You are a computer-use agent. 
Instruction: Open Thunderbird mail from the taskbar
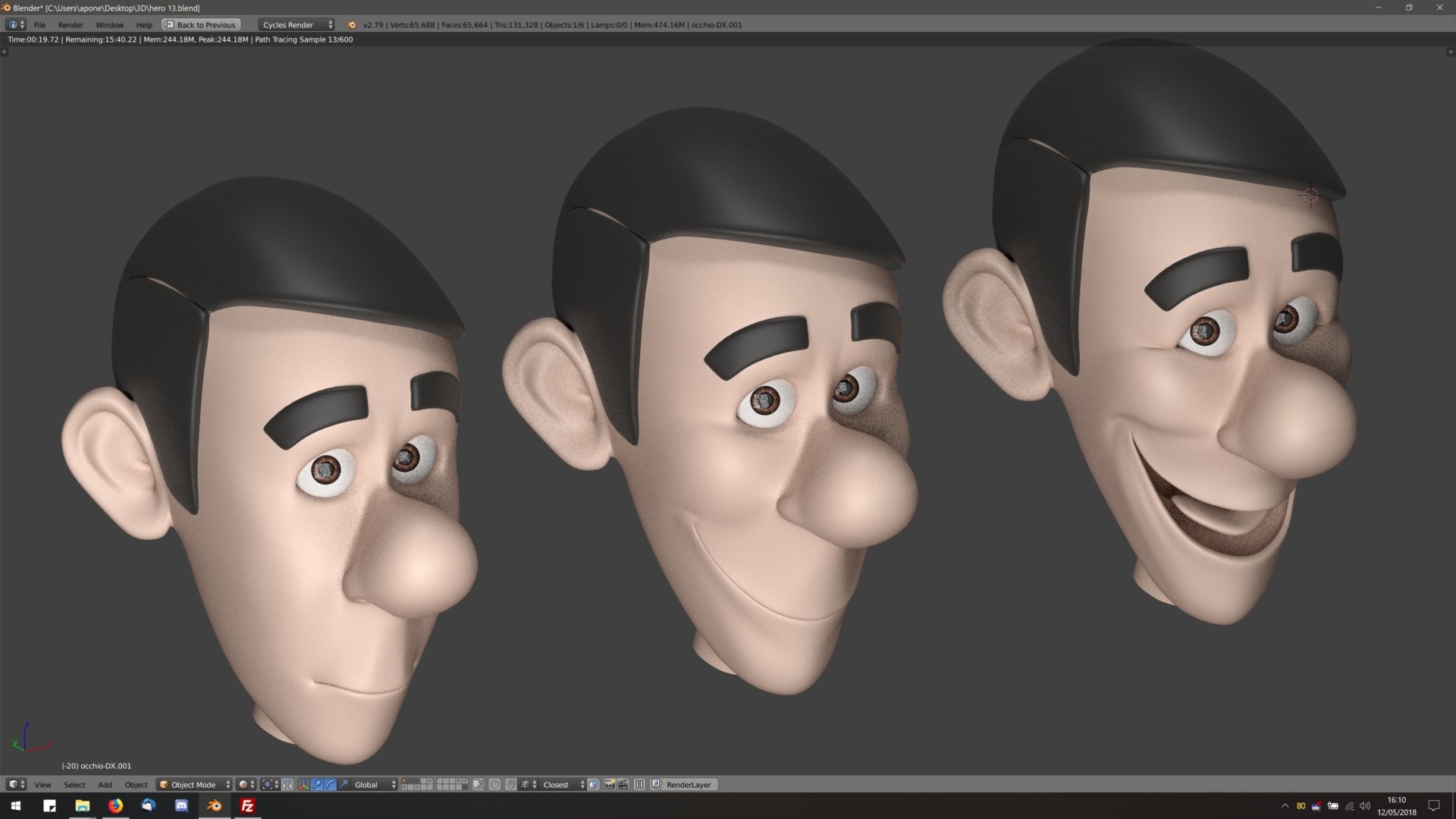point(148,805)
